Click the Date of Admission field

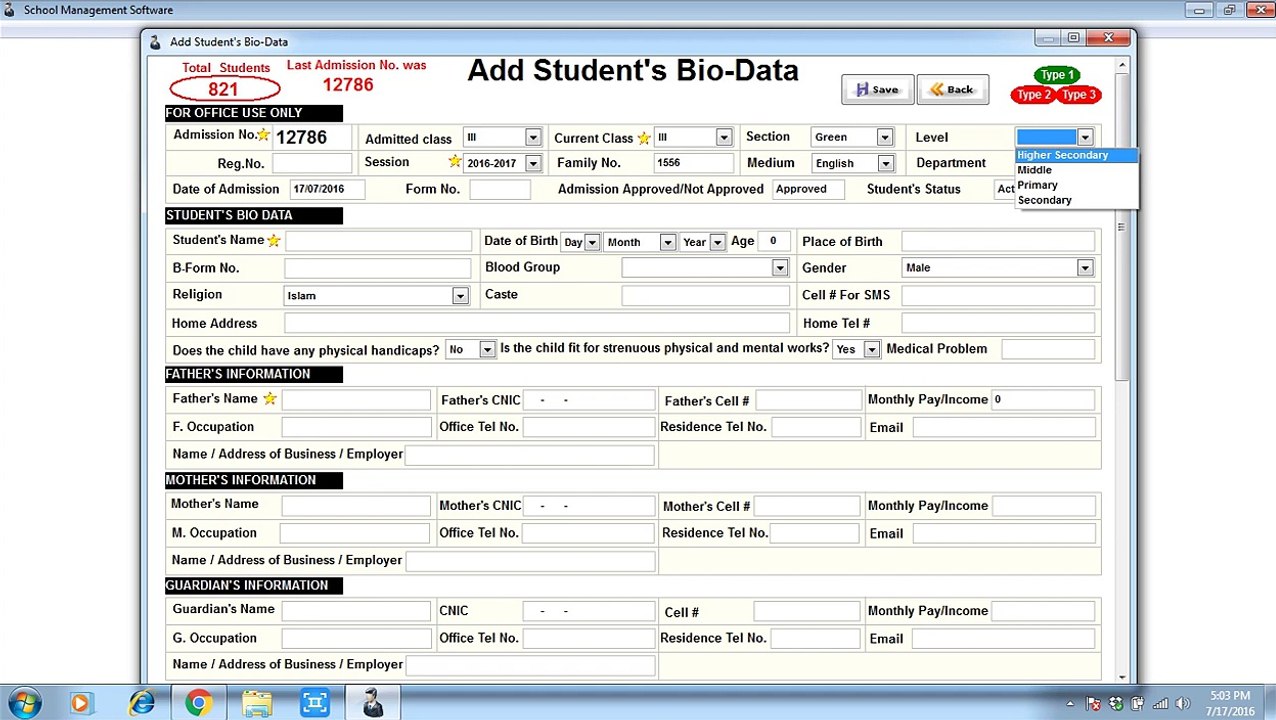[x=327, y=189]
